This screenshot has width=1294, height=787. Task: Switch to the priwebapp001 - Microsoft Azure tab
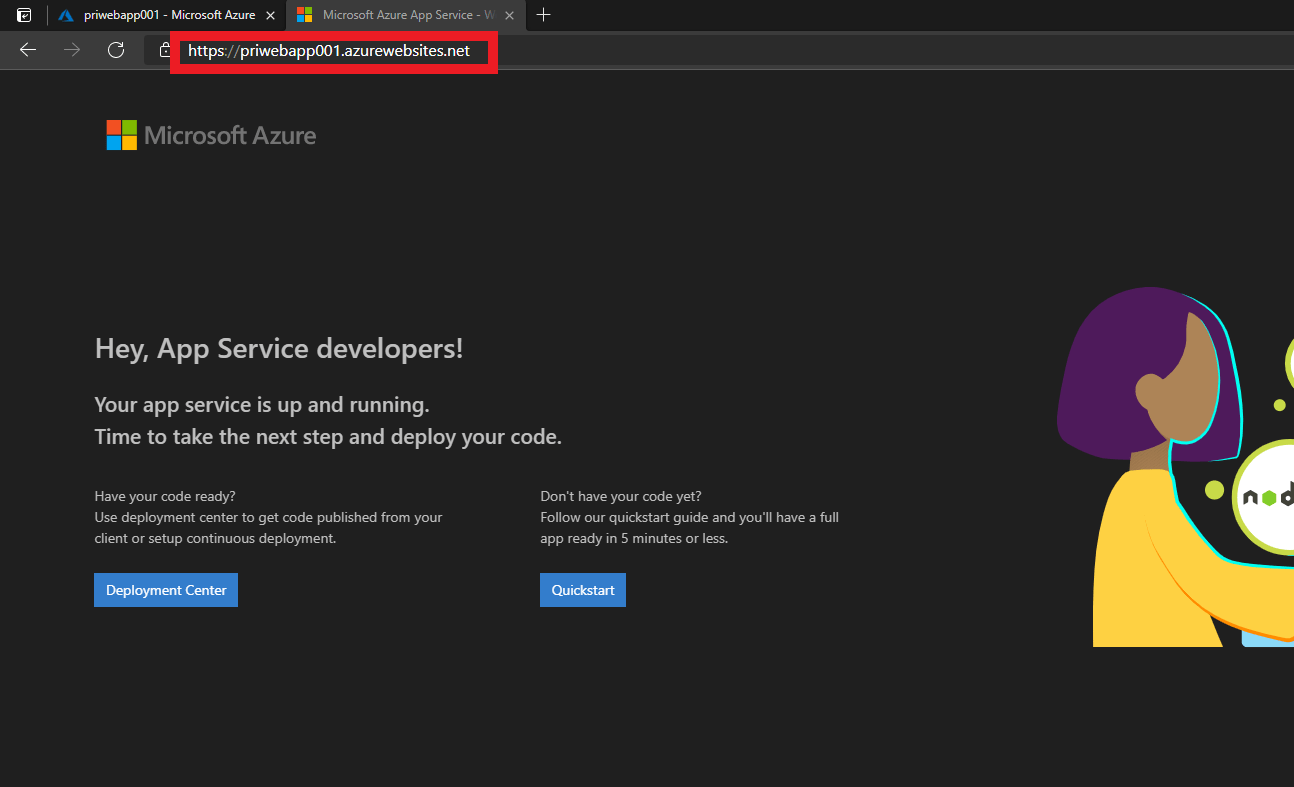click(168, 15)
